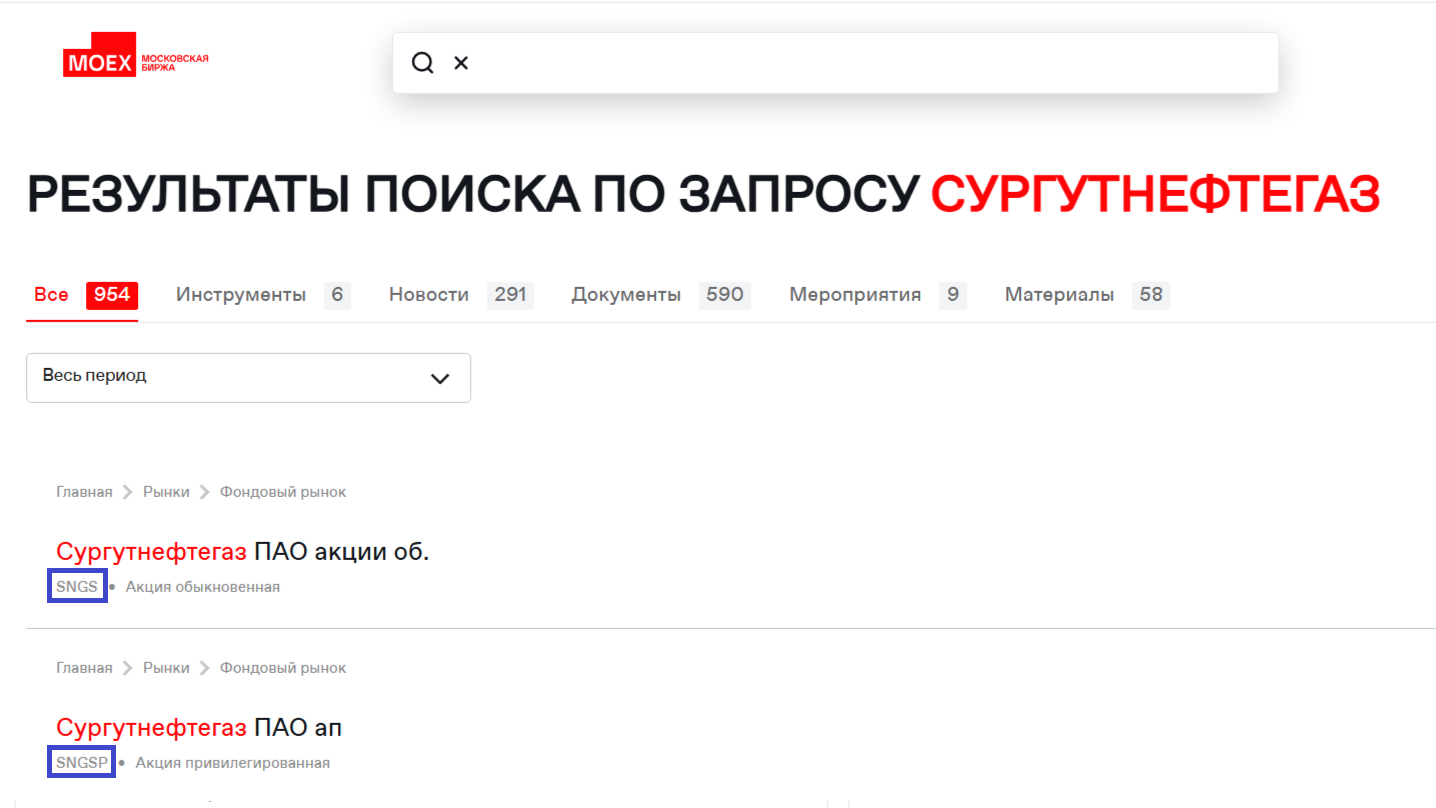The height and width of the screenshot is (808, 1436).
Task: Click Главная breadcrumb in SNGS result
Action: (84, 492)
